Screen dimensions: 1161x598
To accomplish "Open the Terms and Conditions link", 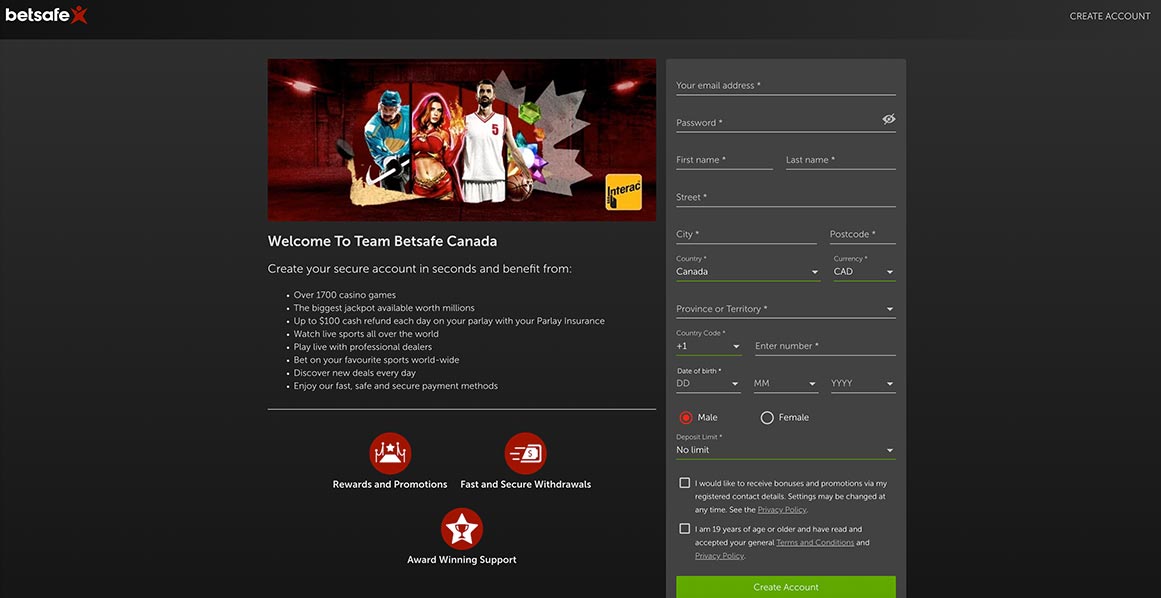I will [815, 542].
